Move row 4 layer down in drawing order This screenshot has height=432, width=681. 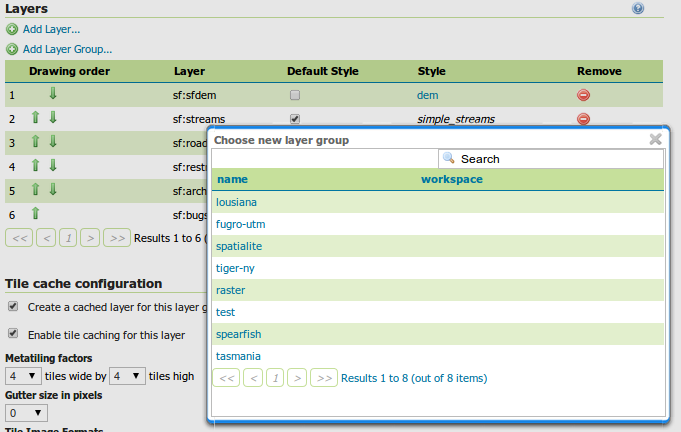pos(53,165)
